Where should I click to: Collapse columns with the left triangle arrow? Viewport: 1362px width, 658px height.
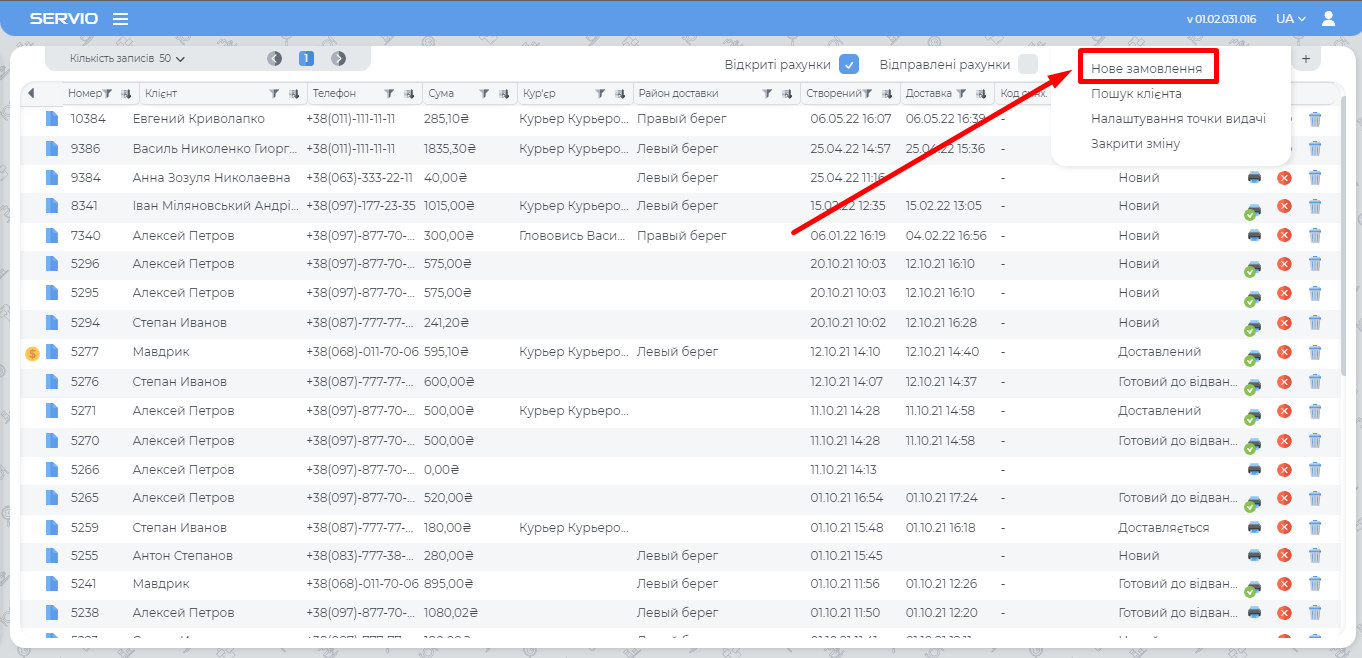pos(31,94)
